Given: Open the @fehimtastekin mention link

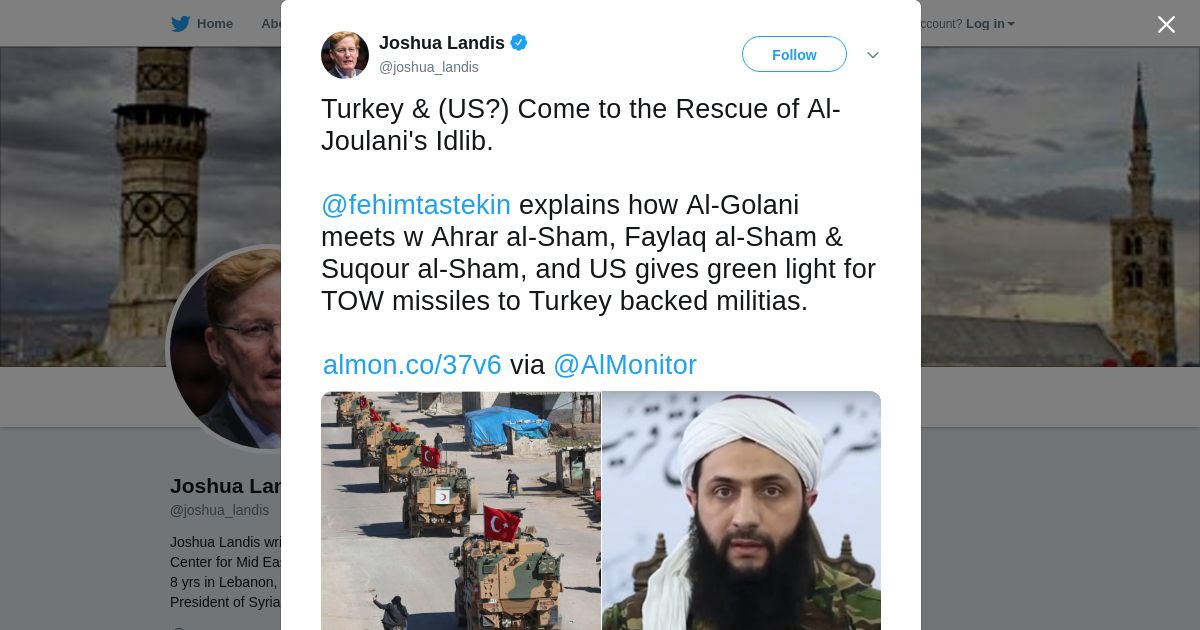Looking at the screenshot, I should [x=416, y=205].
